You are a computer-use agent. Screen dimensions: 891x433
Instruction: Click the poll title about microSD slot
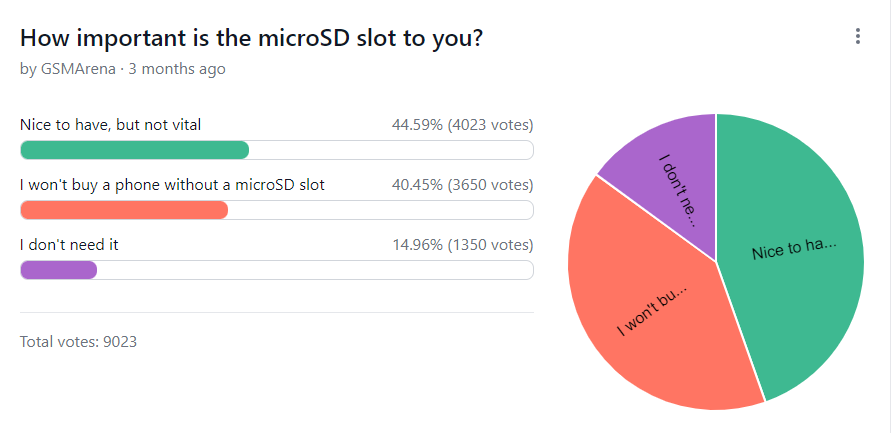253,39
